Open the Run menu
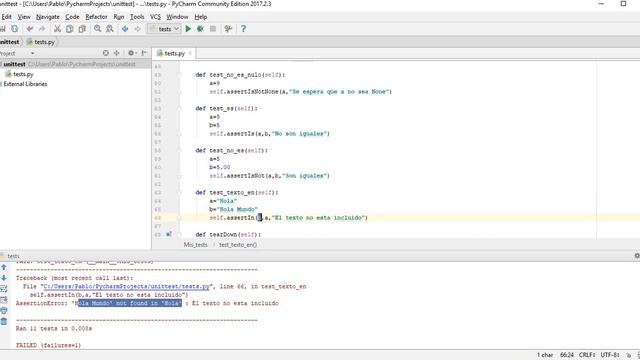 119,17
